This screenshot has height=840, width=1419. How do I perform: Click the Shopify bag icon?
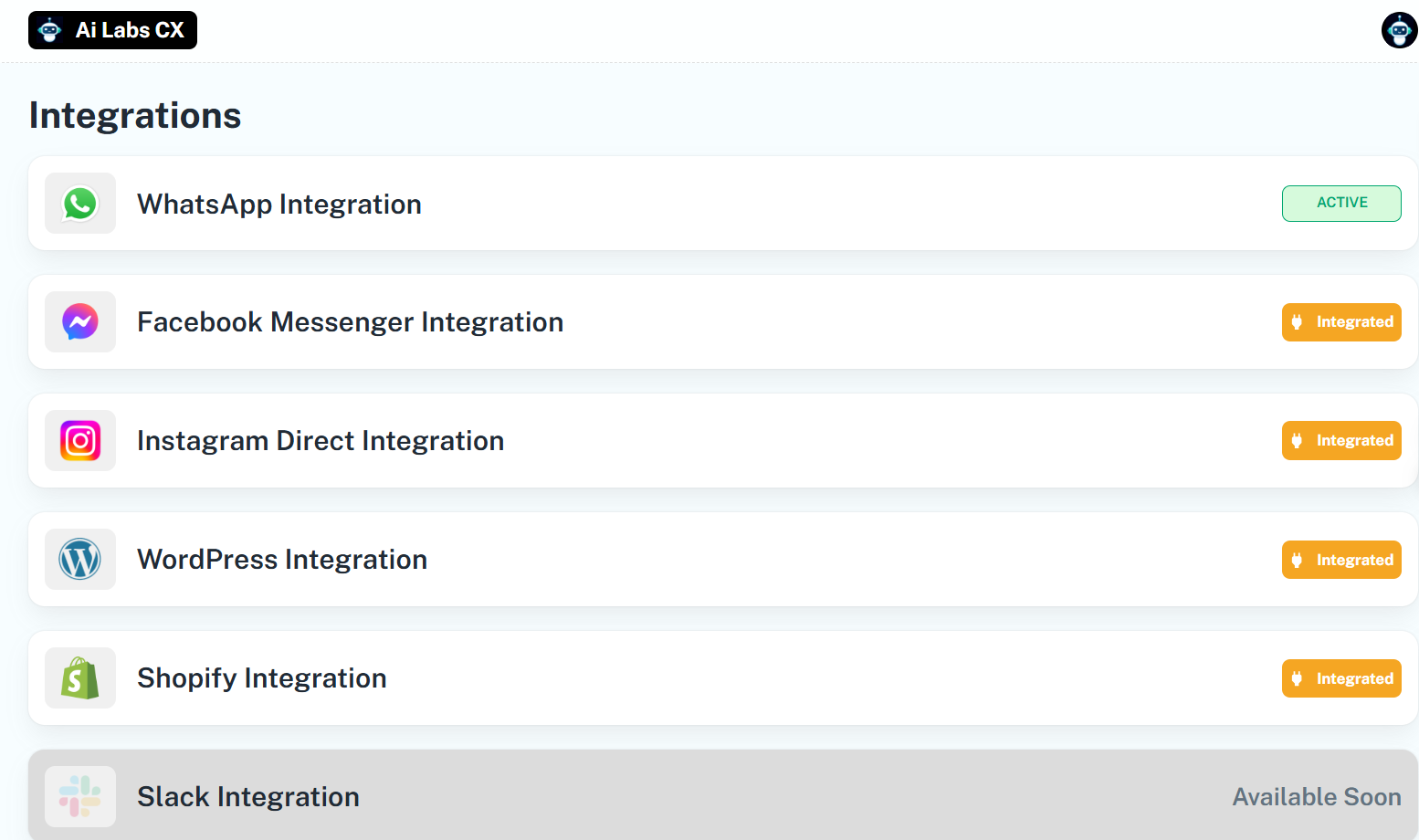80,678
